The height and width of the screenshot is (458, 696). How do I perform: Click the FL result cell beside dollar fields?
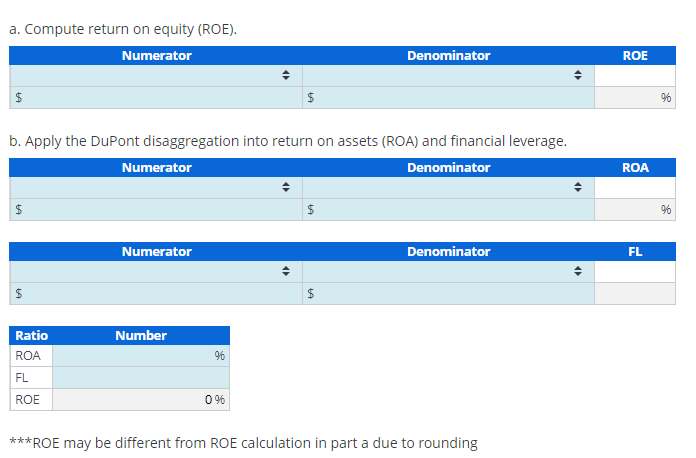pyautogui.click(x=635, y=293)
